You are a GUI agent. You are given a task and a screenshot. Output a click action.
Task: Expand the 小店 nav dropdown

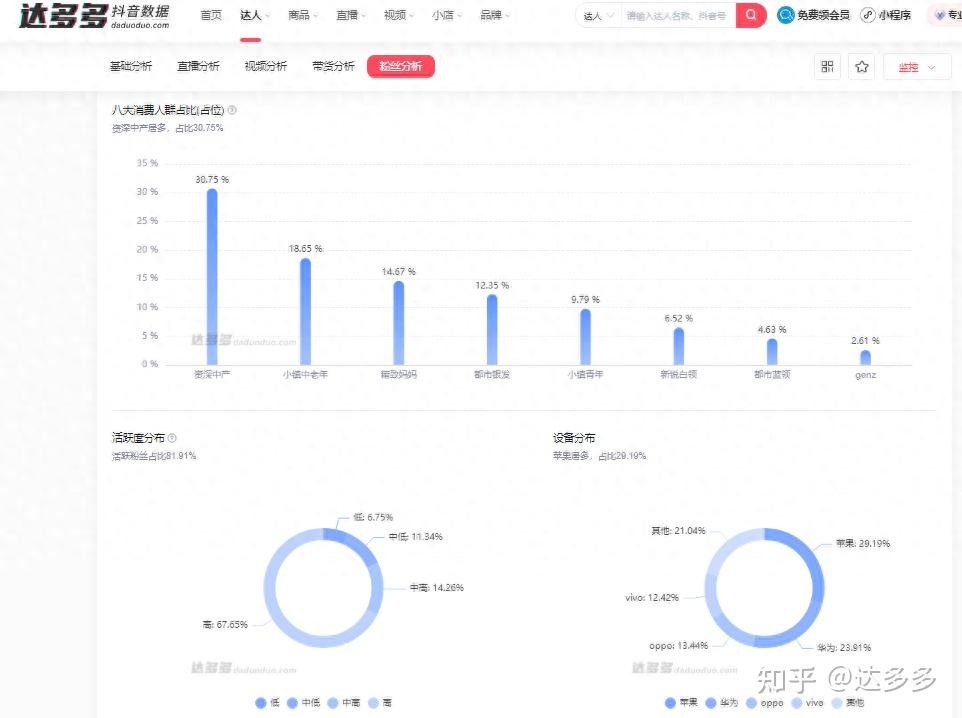click(x=447, y=15)
